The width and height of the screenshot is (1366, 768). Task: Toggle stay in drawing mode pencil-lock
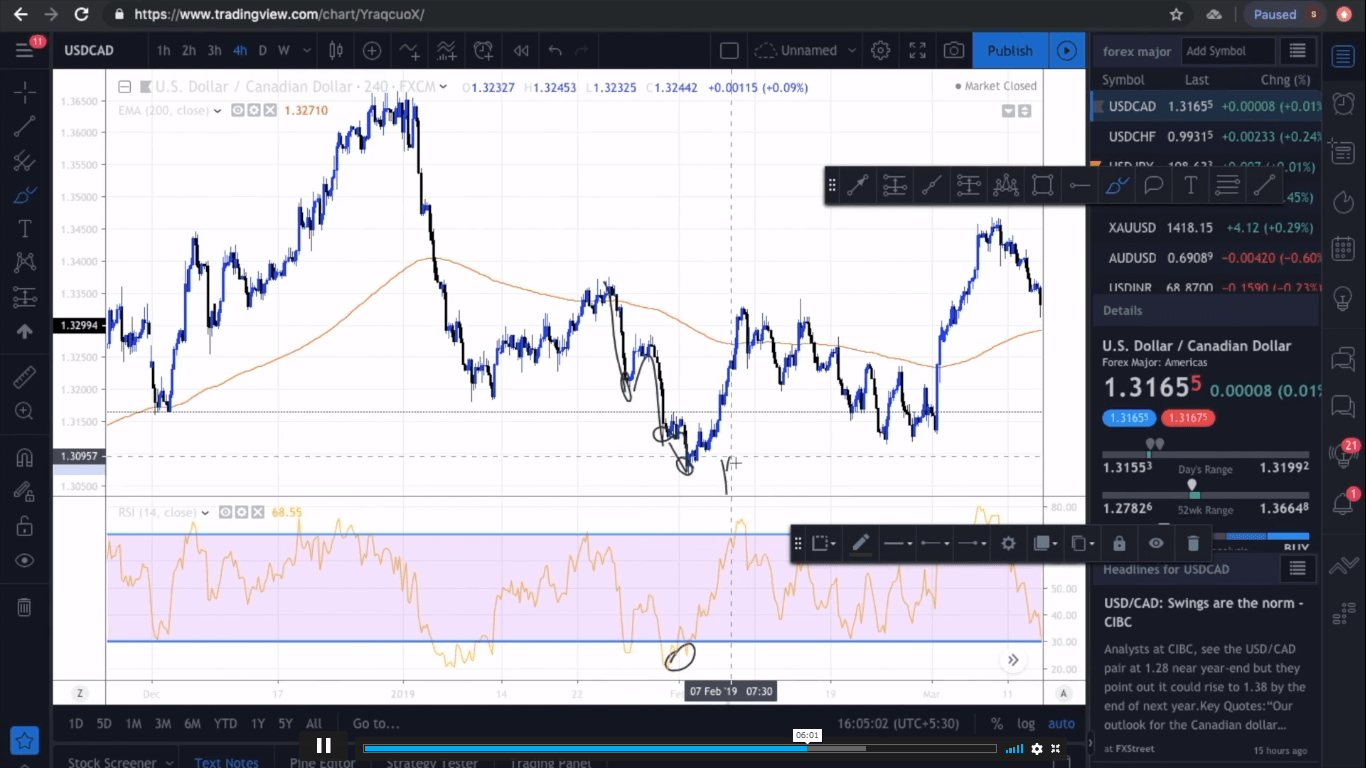point(25,491)
